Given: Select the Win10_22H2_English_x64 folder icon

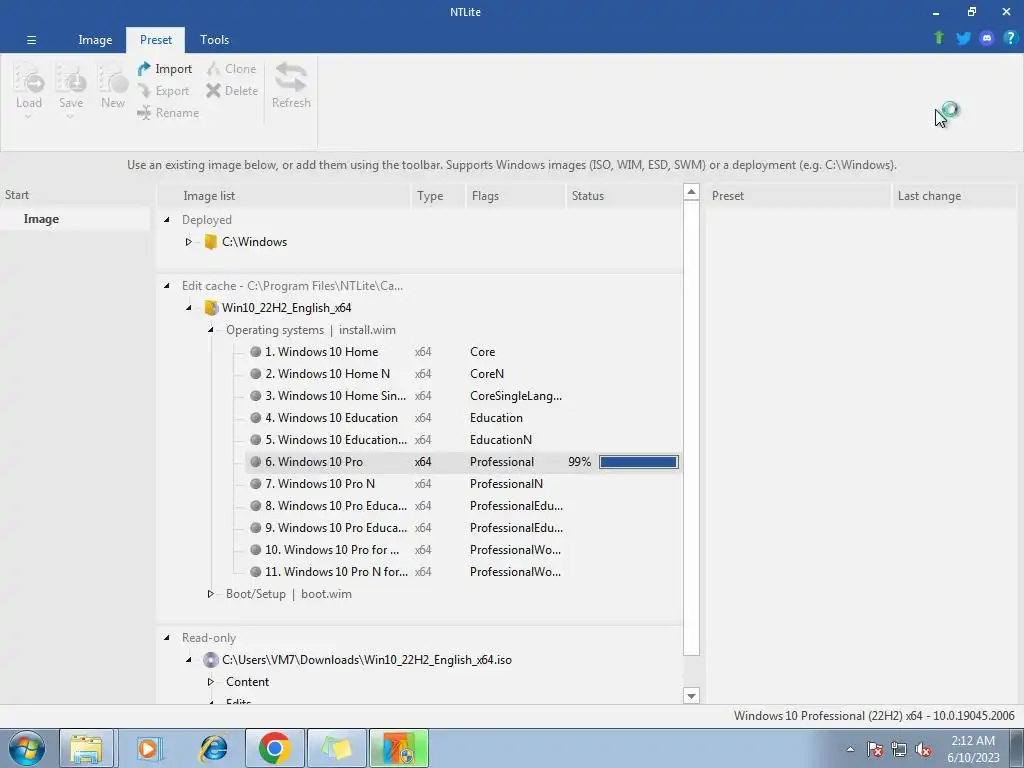Looking at the screenshot, I should (210, 308).
